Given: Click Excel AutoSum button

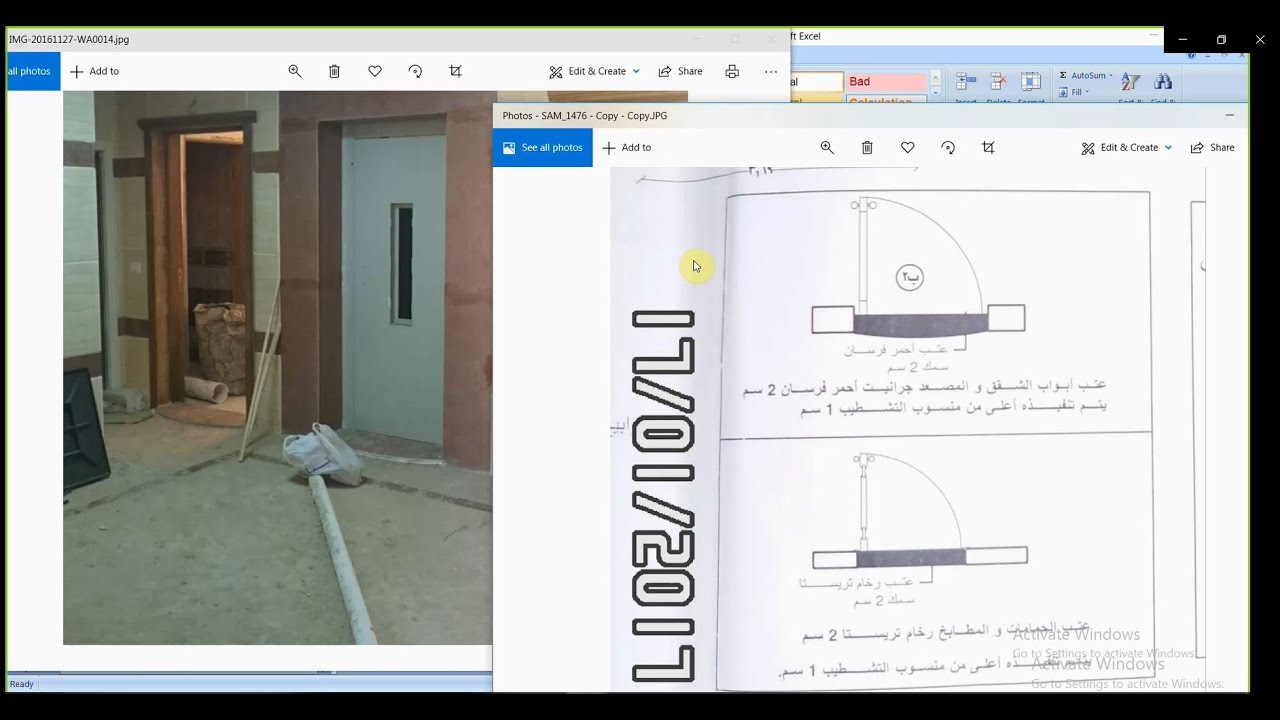Looking at the screenshot, I should 1081,75.
